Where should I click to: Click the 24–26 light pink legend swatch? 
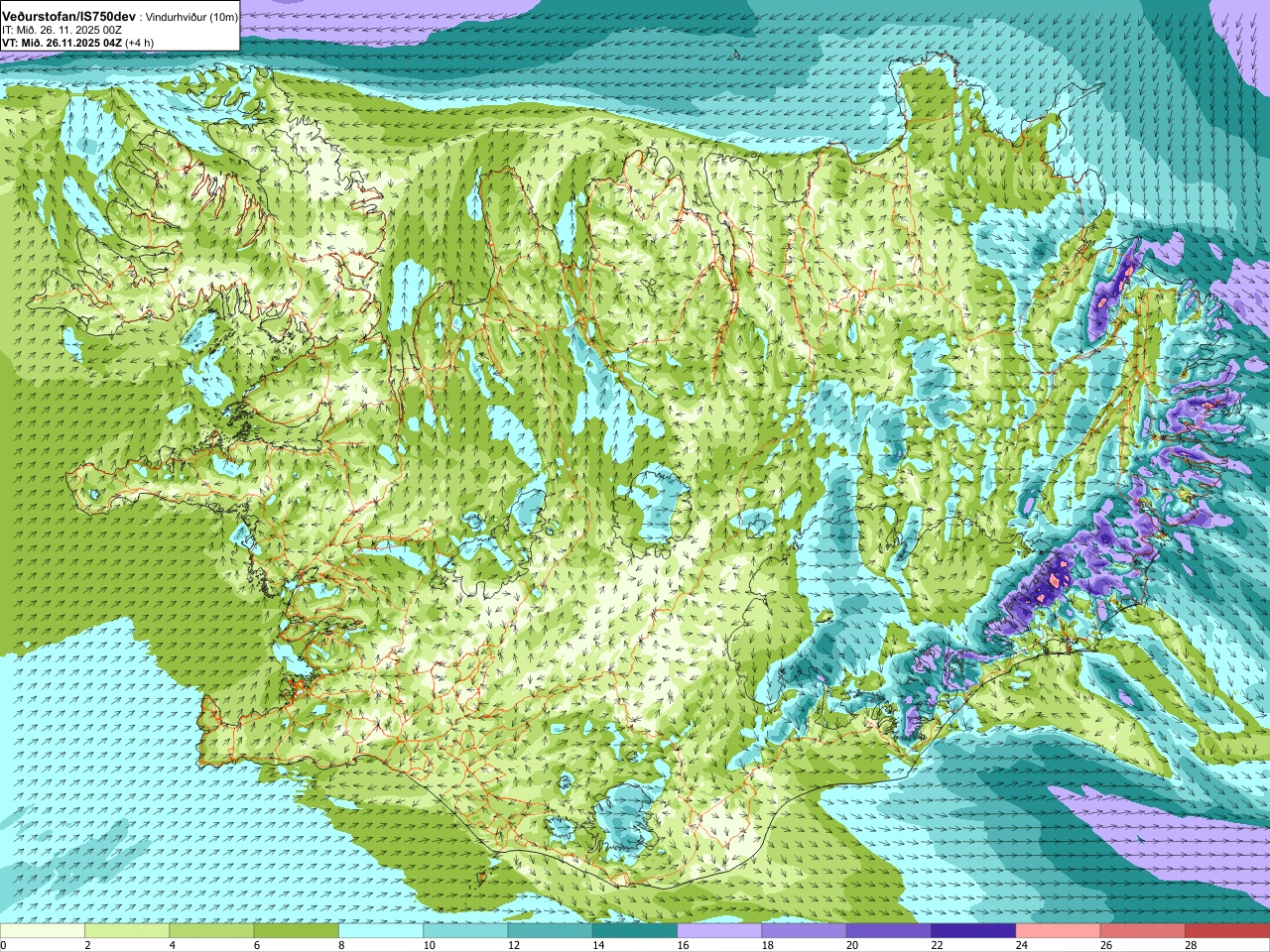point(1059,931)
